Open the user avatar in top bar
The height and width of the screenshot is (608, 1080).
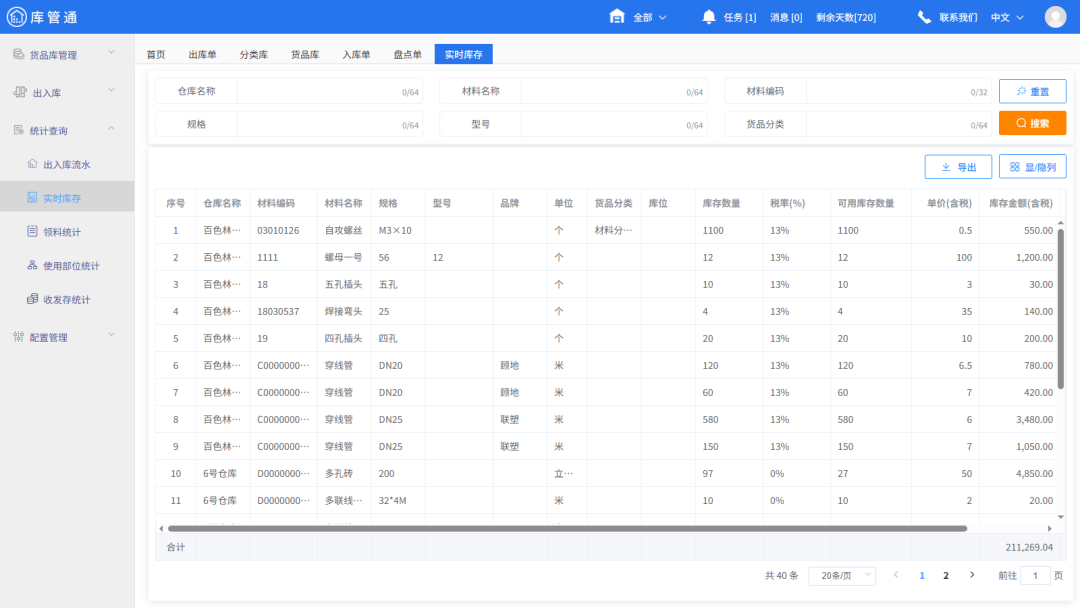pos(1055,16)
